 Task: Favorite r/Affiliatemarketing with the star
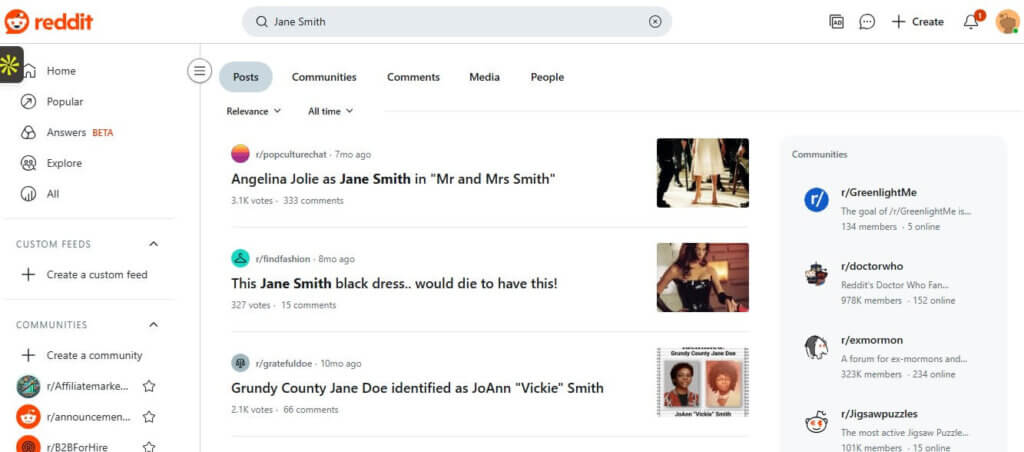[149, 386]
